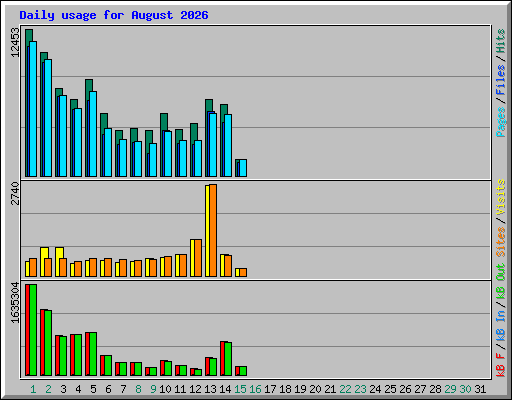Click the top axis value 12453

pyautogui.click(x=15, y=42)
